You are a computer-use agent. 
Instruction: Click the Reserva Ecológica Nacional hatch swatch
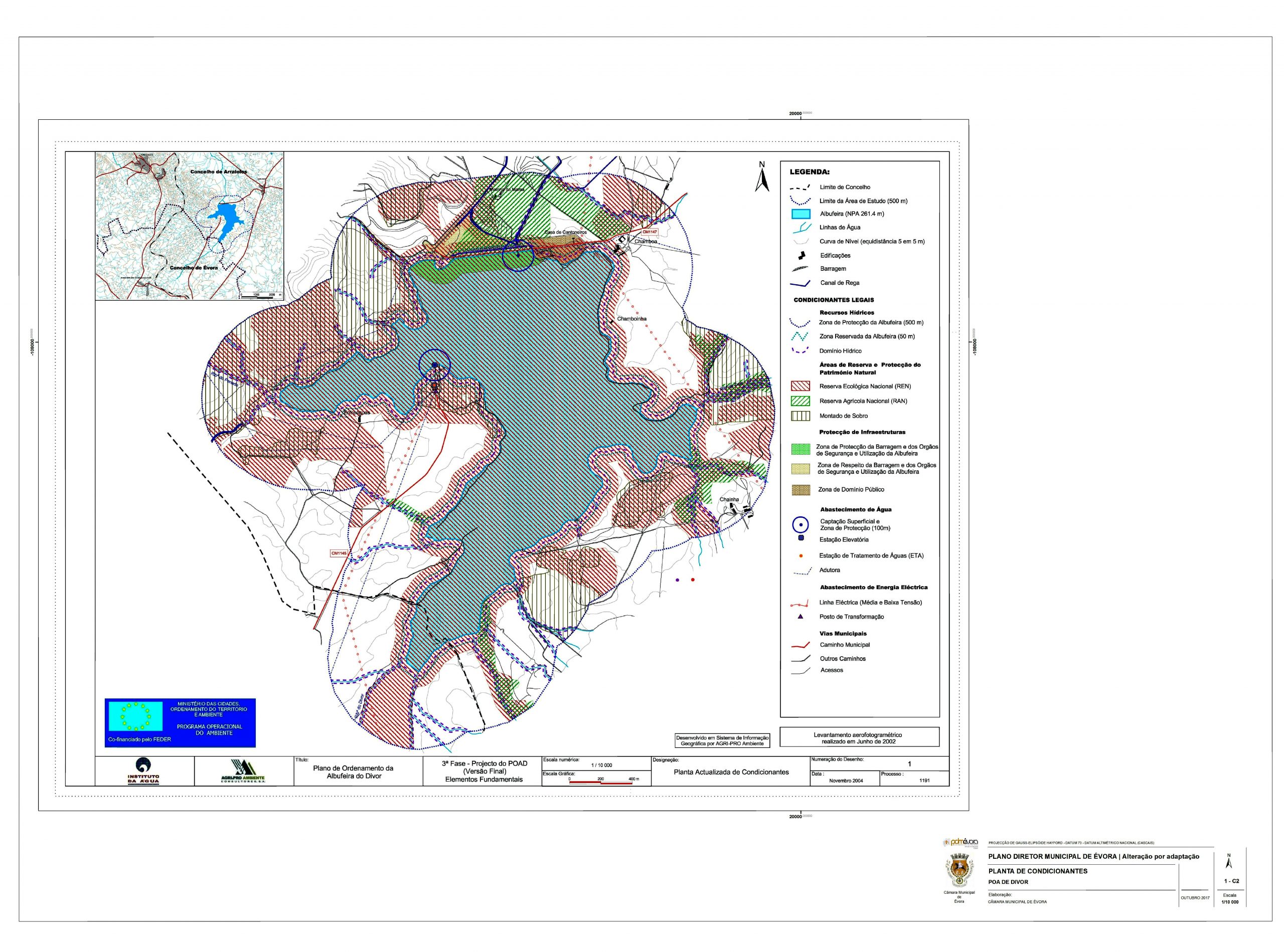pyautogui.click(x=801, y=386)
